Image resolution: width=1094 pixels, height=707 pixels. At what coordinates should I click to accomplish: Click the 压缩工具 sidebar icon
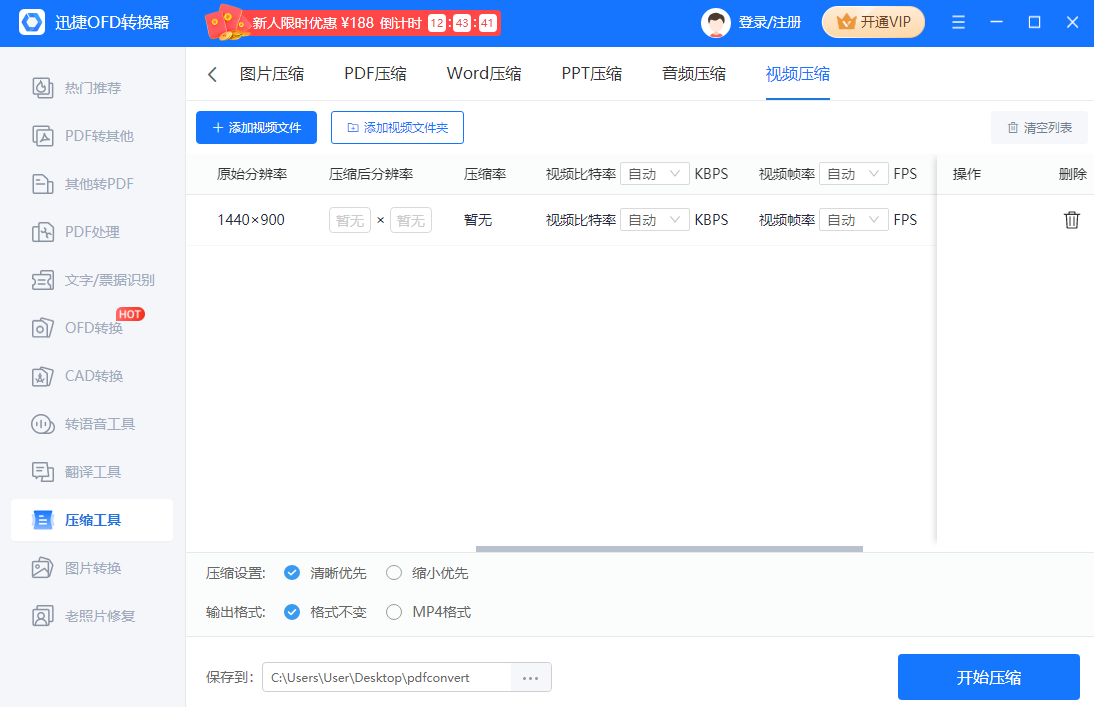click(43, 520)
